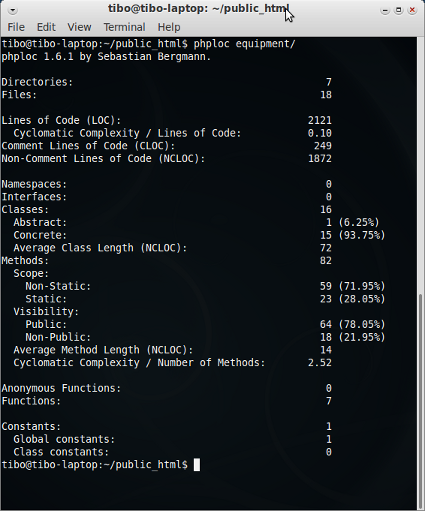The width and height of the screenshot is (425, 511).
Task: Minimize the terminal window
Action: click(x=385, y=10)
